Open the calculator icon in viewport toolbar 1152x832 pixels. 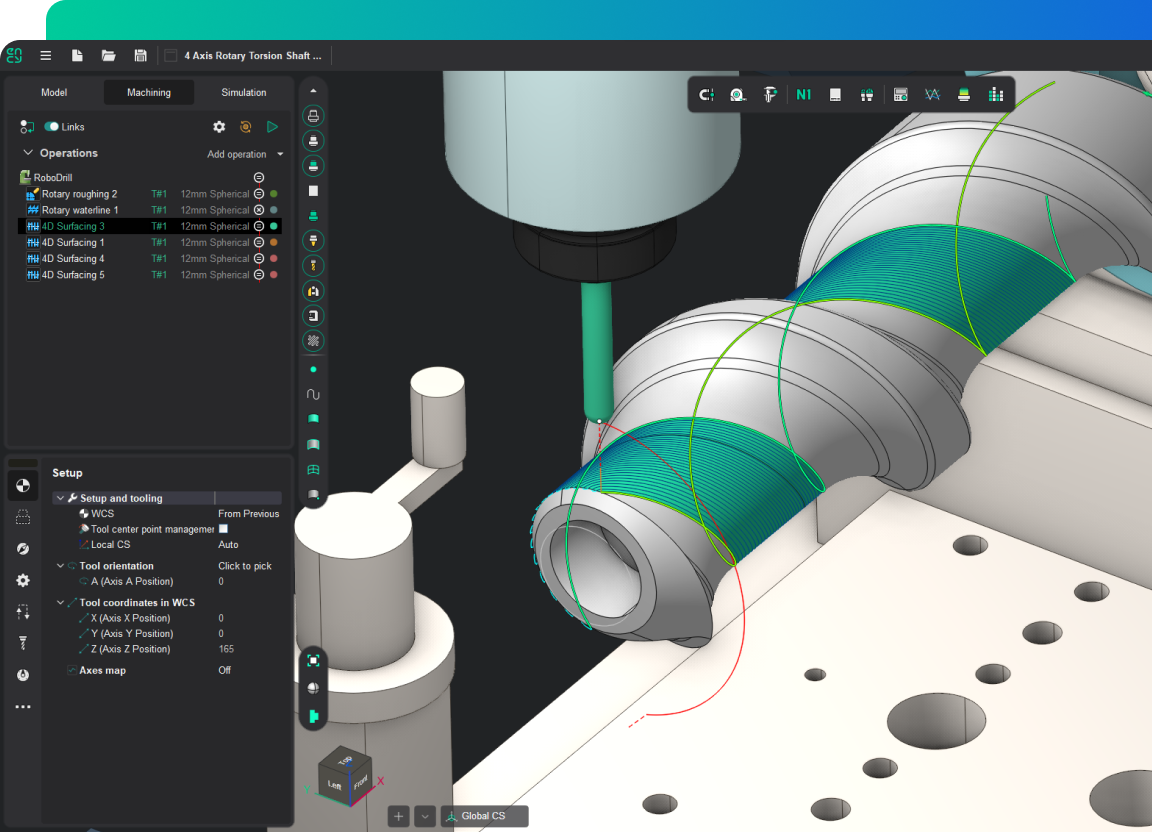[900, 95]
